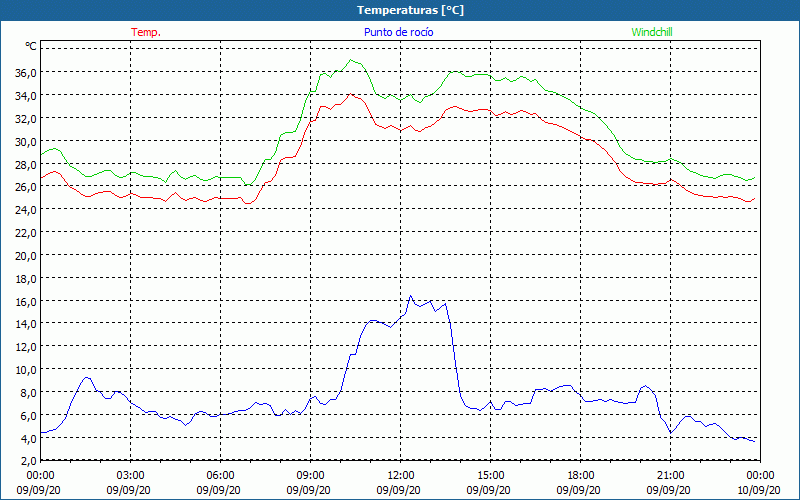Click the '8,0' y-axis value
This screenshot has width=800, height=500.
pyautogui.click(x=28, y=393)
